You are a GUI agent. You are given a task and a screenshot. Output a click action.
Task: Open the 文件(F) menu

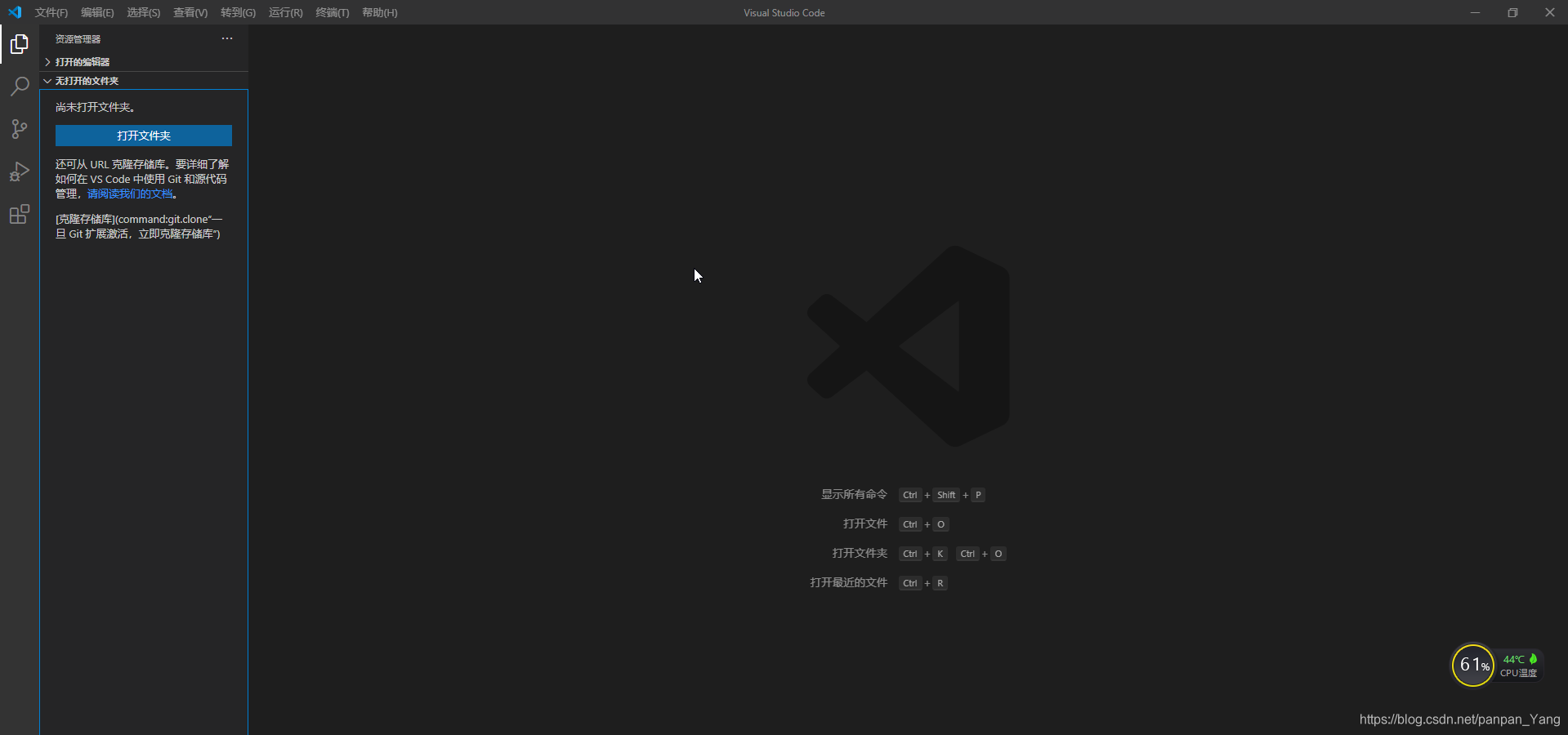(x=51, y=12)
